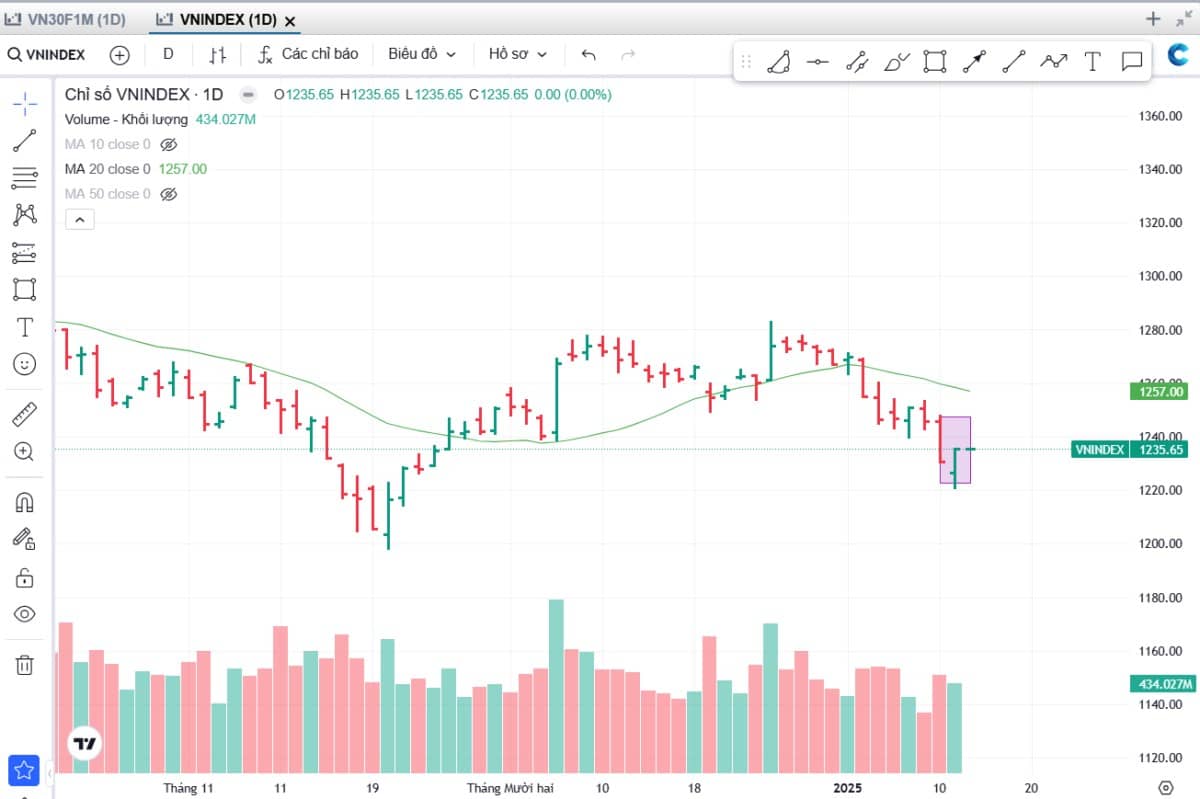The image size is (1200, 799).
Task: Click the MA 20 close 0 legend
Action: point(108,169)
